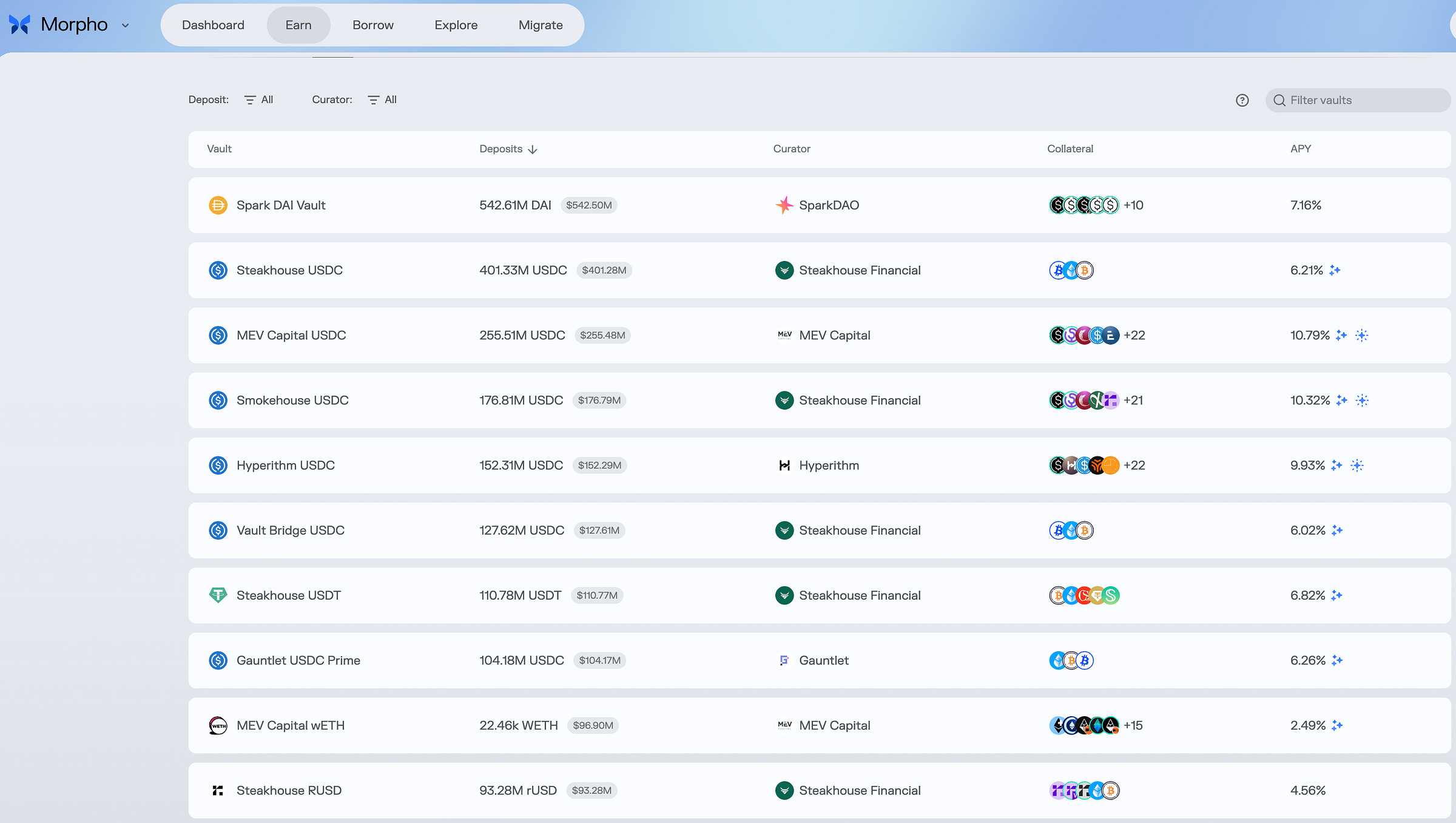Click the Morpho butterfly logo
The image size is (1456, 823).
(x=19, y=25)
